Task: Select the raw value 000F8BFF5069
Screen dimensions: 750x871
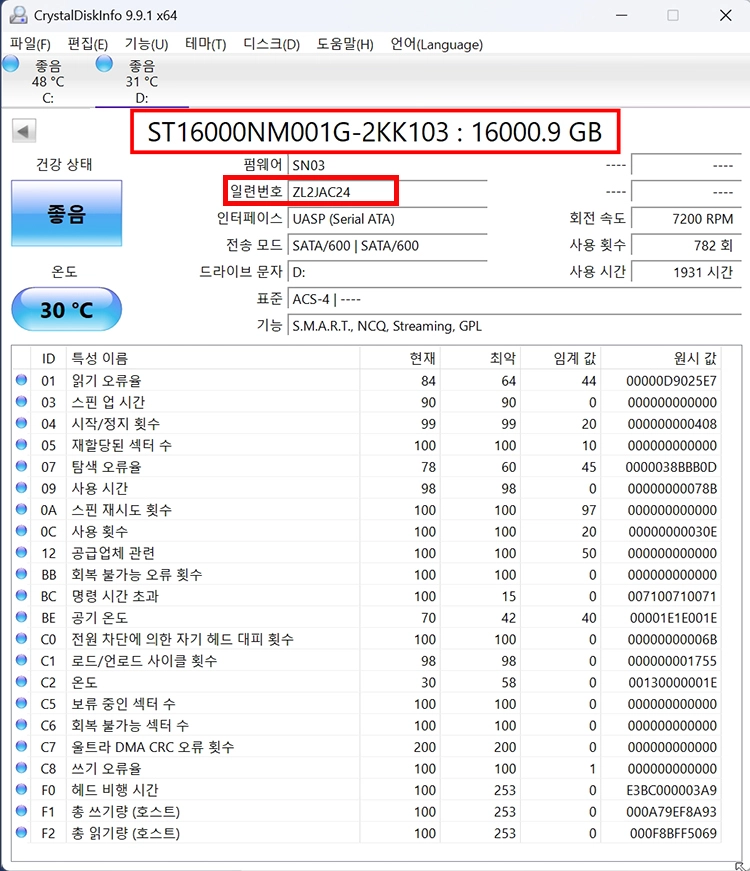Action: [673, 833]
